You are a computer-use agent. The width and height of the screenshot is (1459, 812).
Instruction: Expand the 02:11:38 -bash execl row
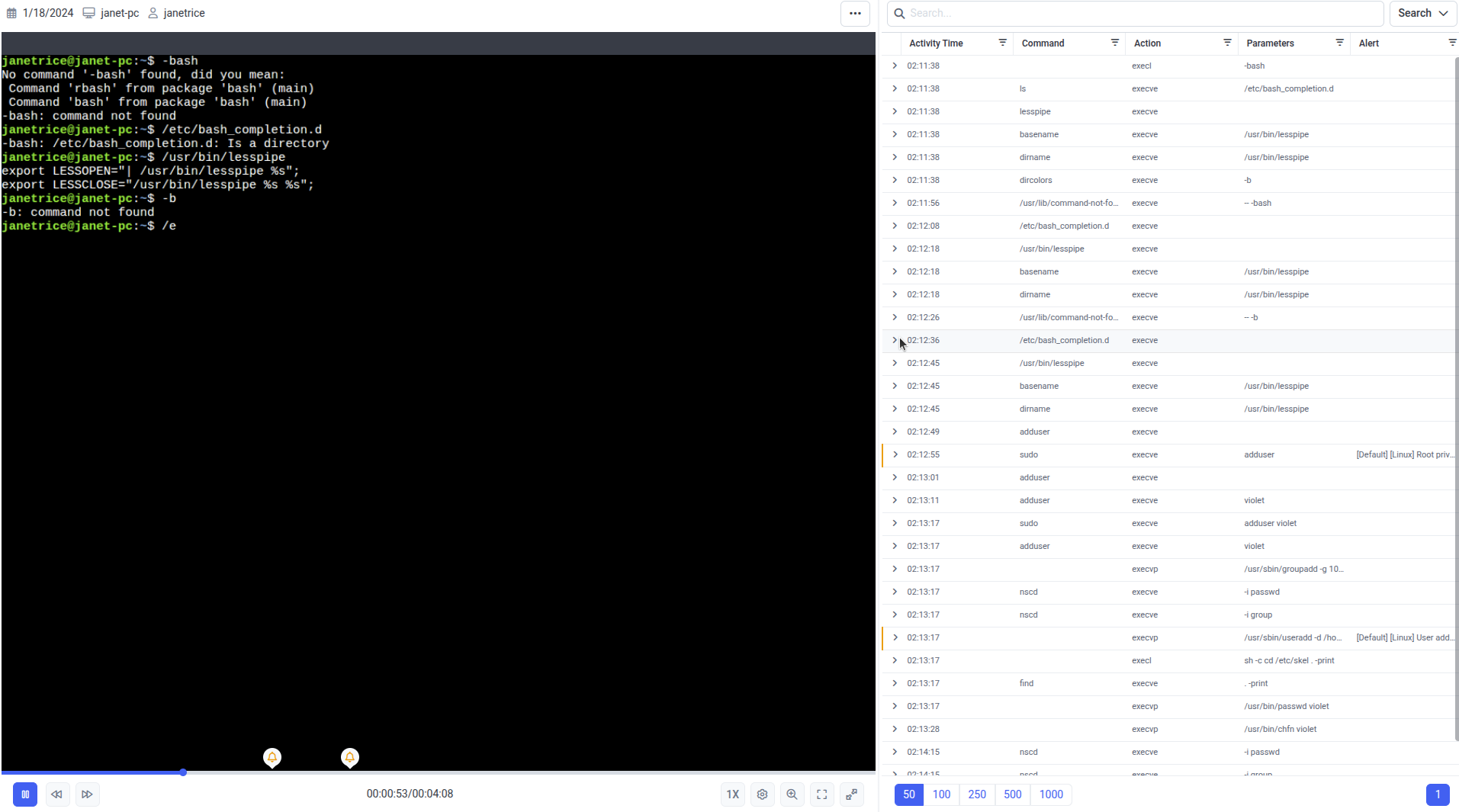[895, 66]
